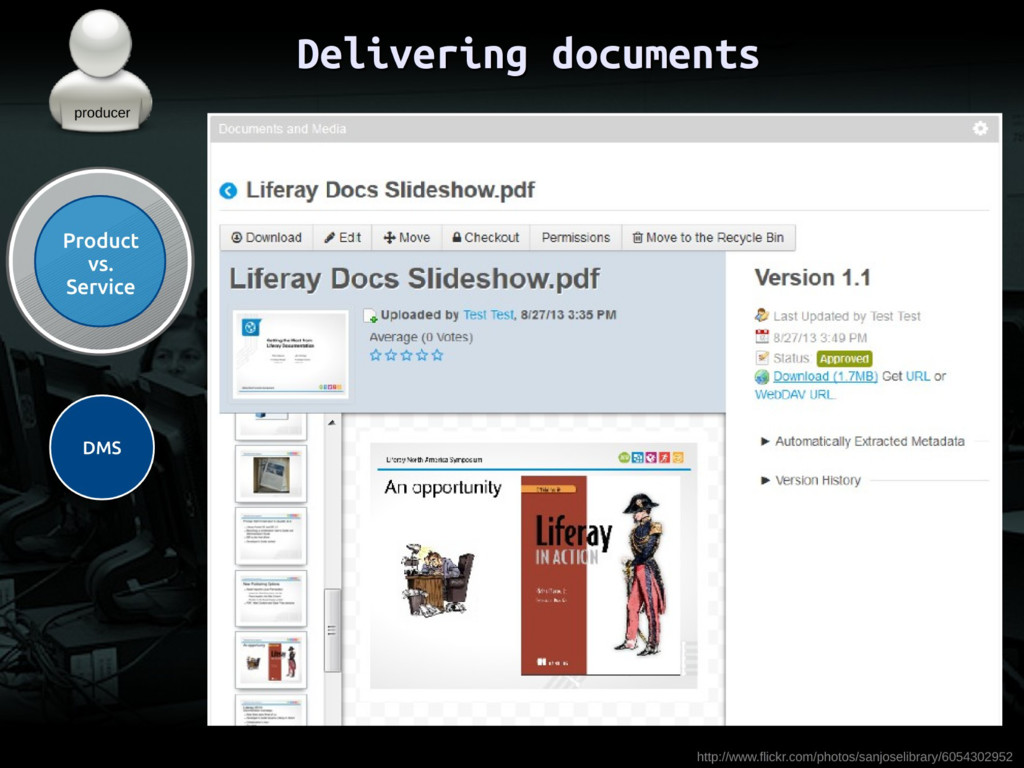
Task: Click the flickr photo URL credit
Action: tap(855, 757)
